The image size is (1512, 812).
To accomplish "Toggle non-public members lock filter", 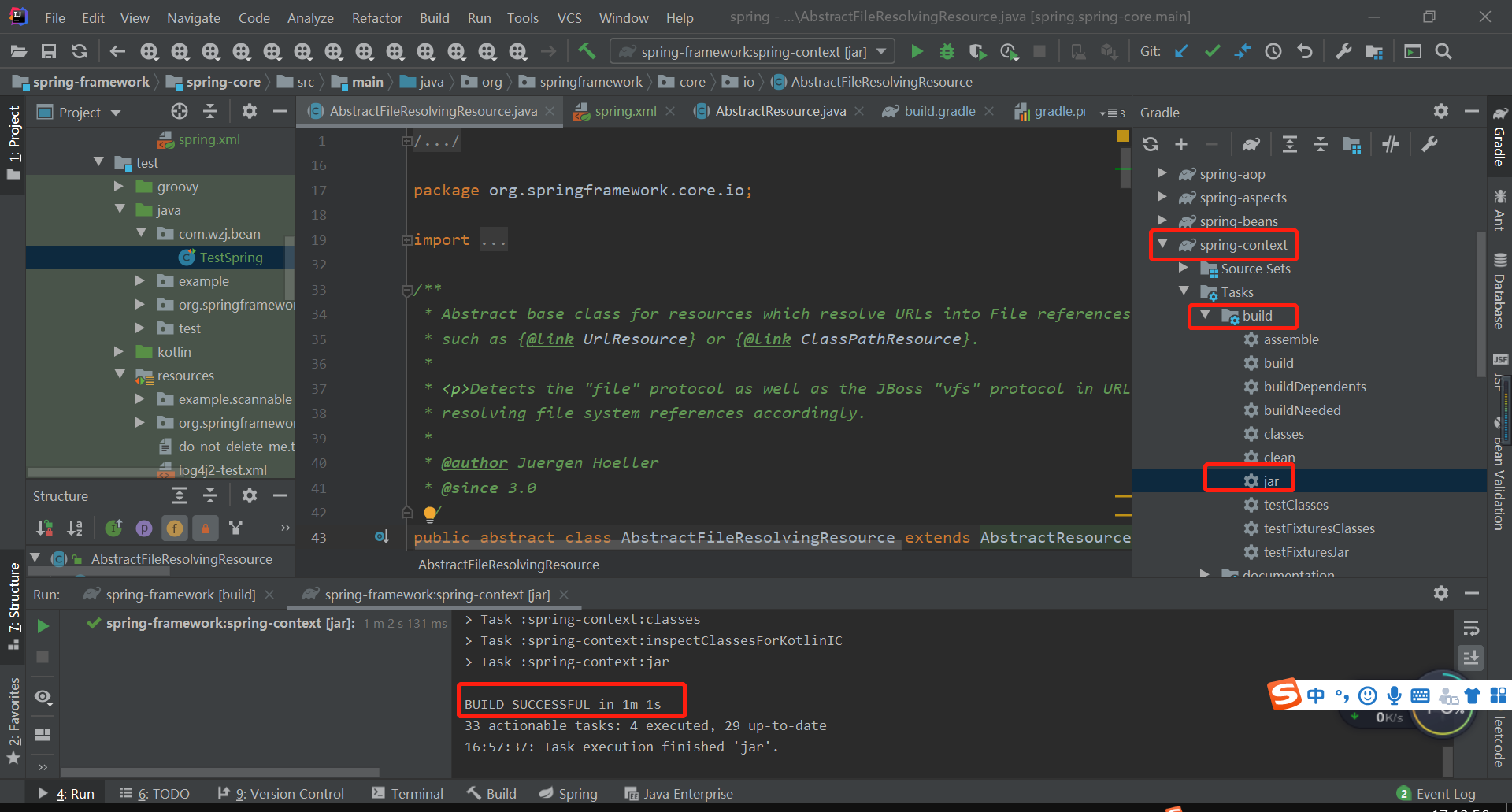I will pos(206,528).
